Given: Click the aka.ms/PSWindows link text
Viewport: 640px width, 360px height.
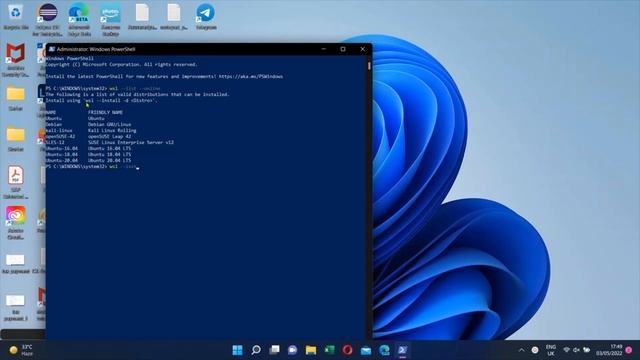Looking at the screenshot, I should pyautogui.click(x=251, y=76).
